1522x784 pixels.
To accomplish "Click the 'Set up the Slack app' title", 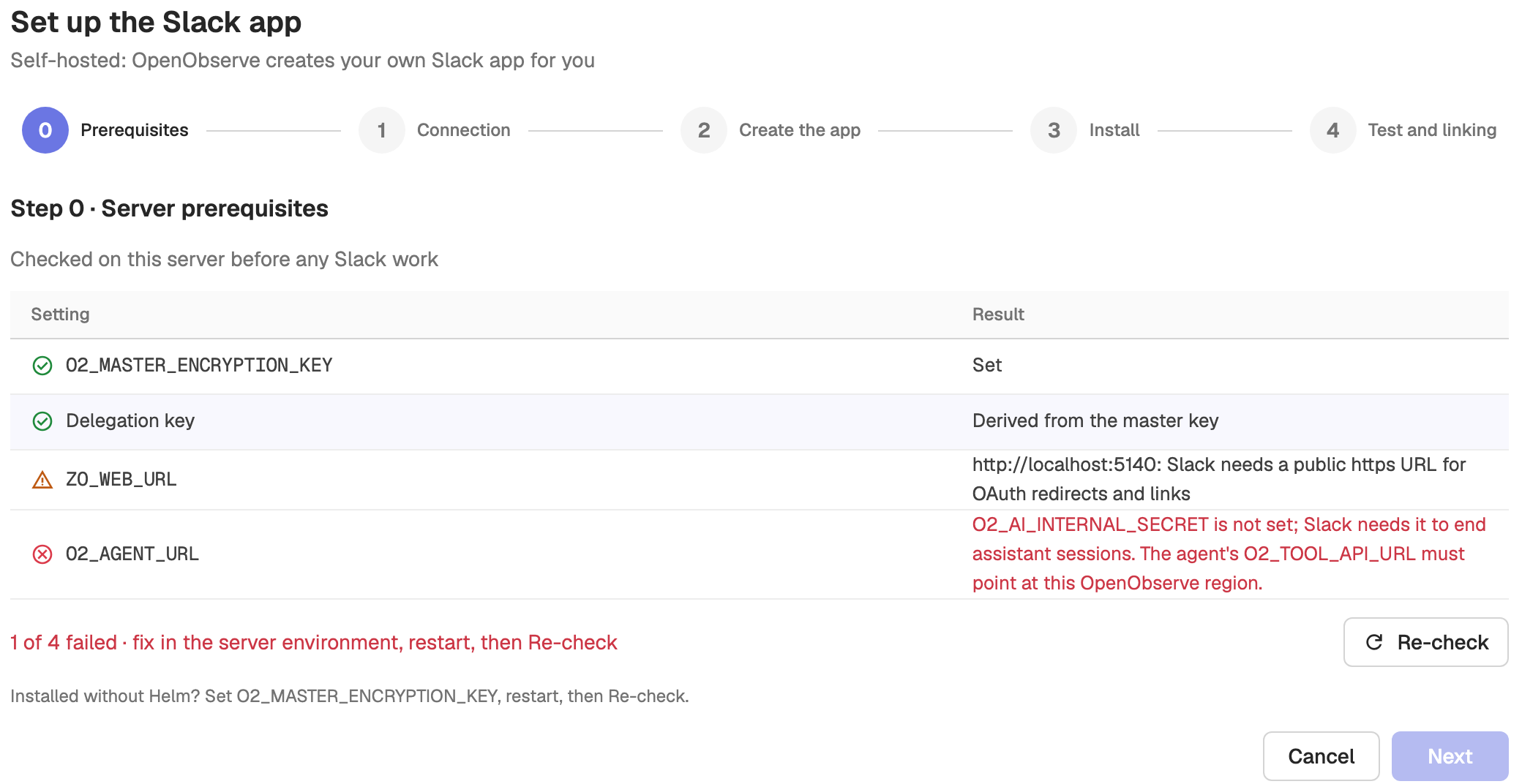I will [156, 22].
